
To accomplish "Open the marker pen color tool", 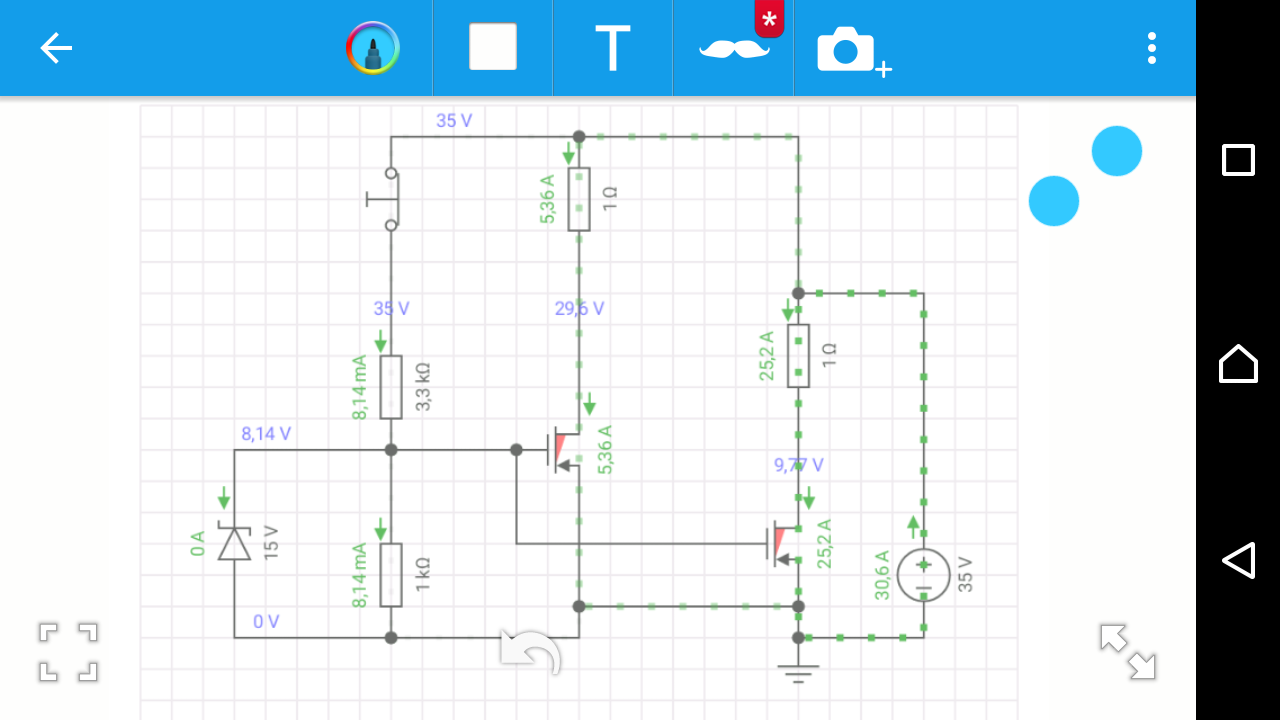I will coord(373,48).
